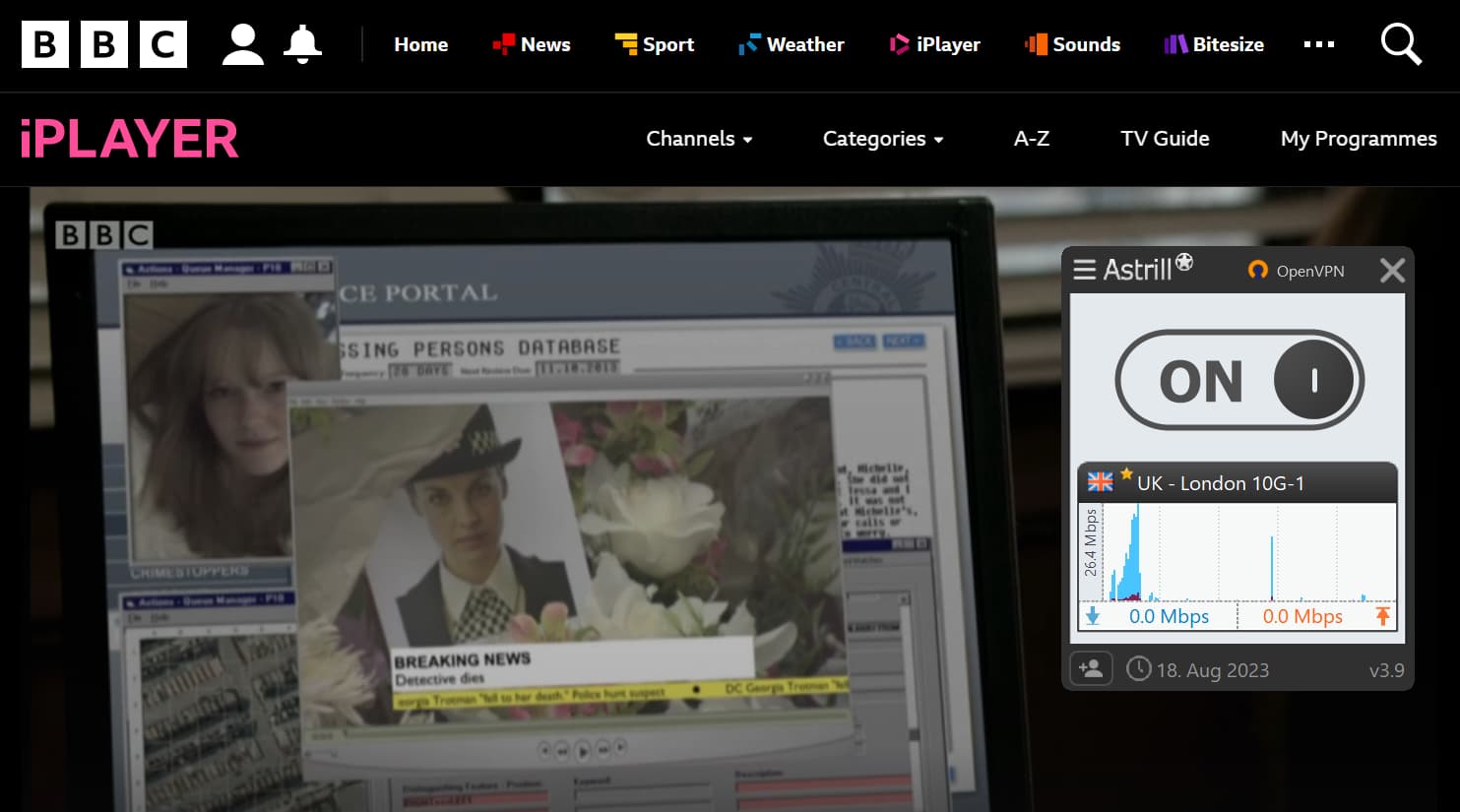This screenshot has width=1460, height=812.
Task: Visit My Programmes
Action: tap(1359, 139)
